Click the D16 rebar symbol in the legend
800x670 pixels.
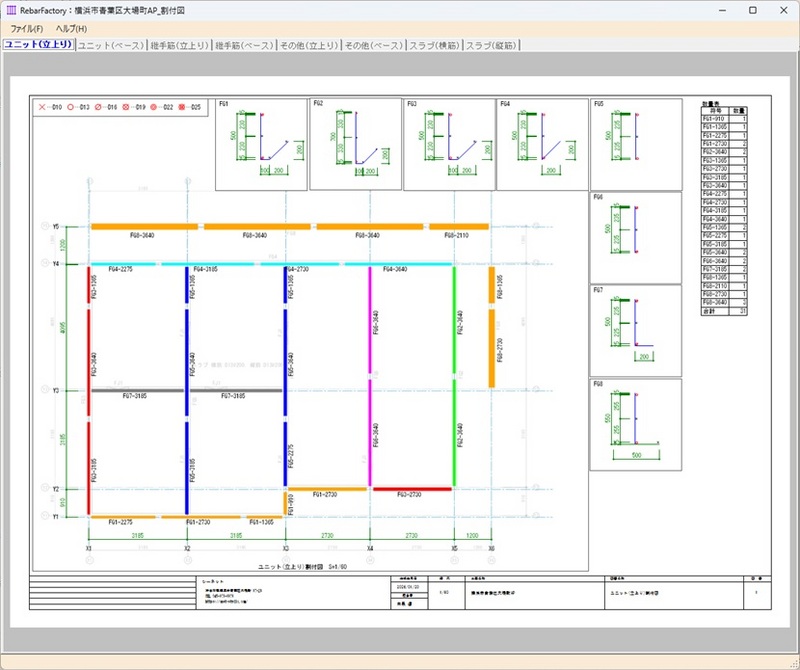[99, 106]
